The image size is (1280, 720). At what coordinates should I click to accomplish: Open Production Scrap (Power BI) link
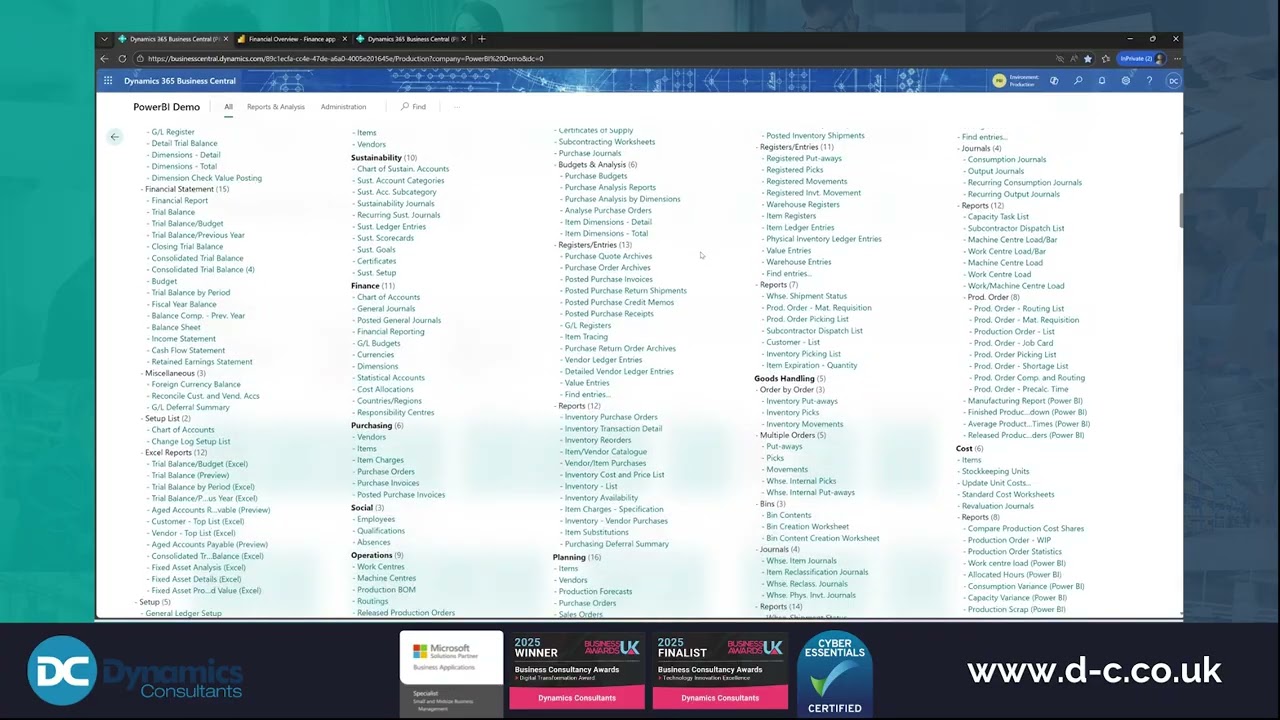click(x=1016, y=610)
